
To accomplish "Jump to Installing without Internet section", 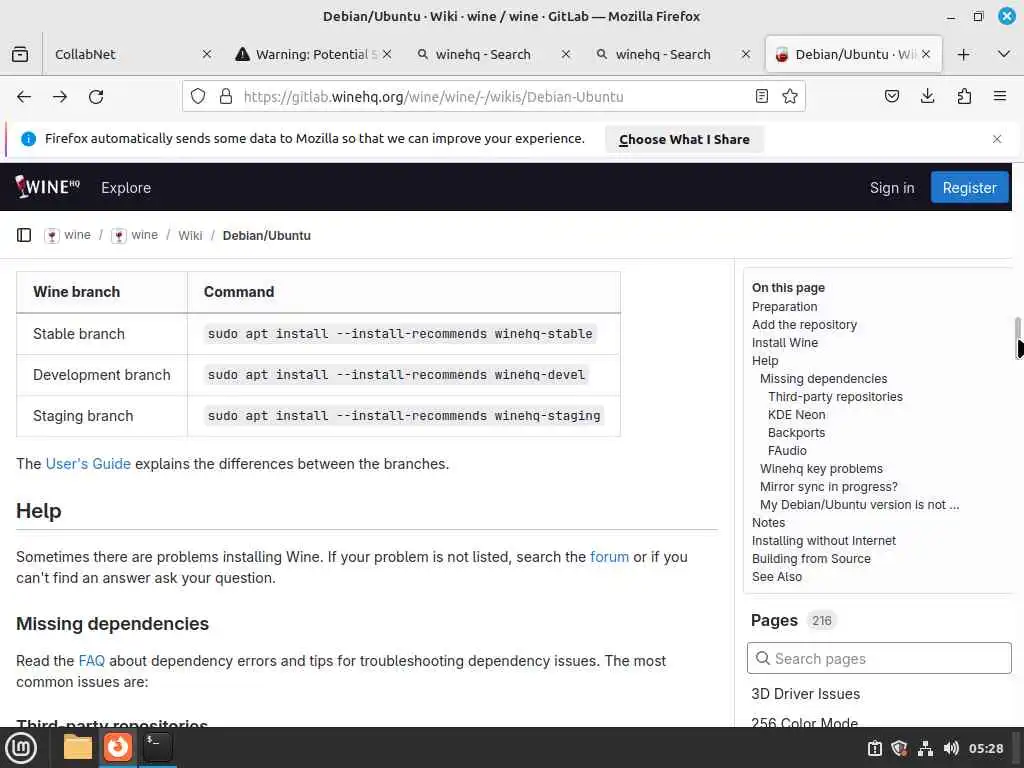I will pos(824,541).
